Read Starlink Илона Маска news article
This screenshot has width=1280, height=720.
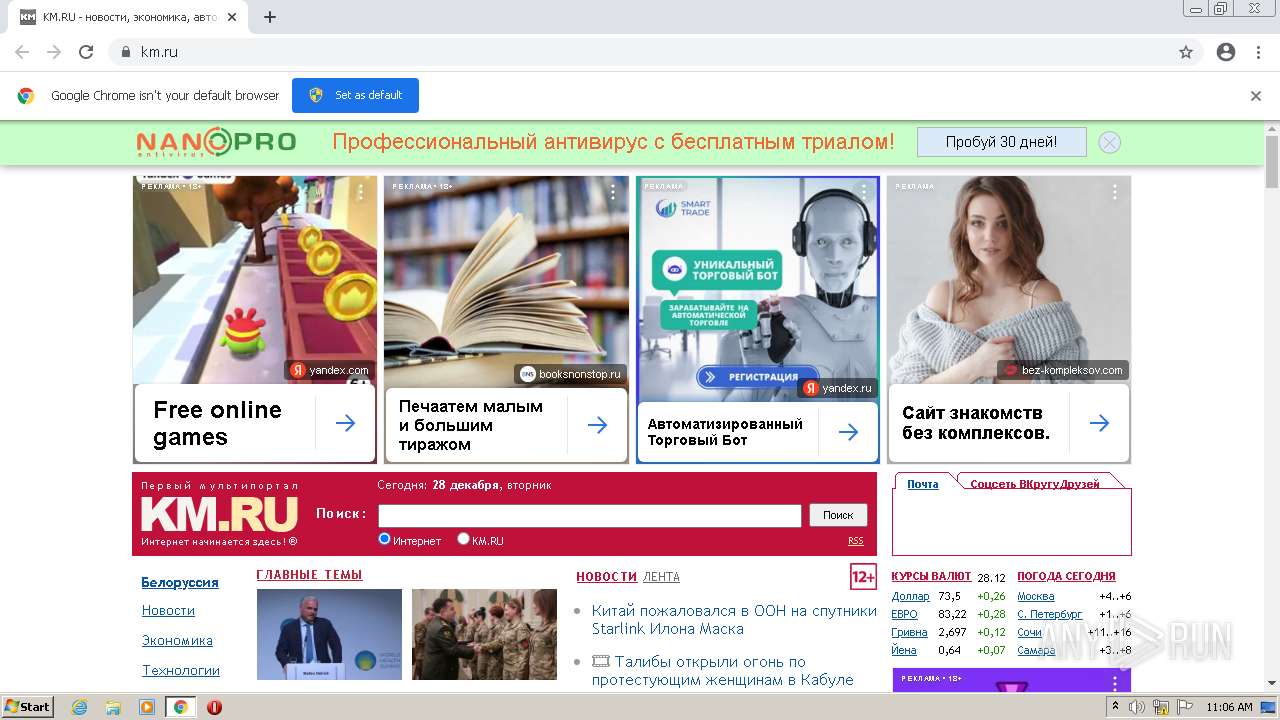pyautogui.click(x=734, y=619)
